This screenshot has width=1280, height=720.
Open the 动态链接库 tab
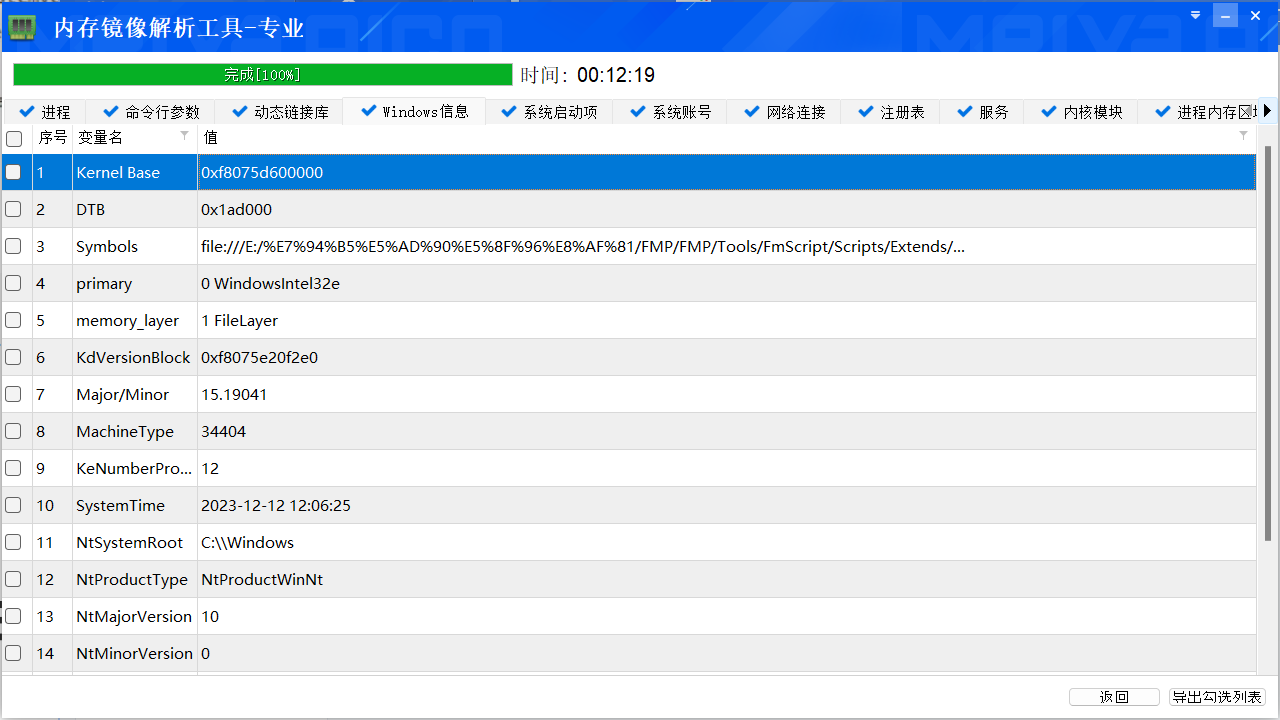click(x=279, y=112)
